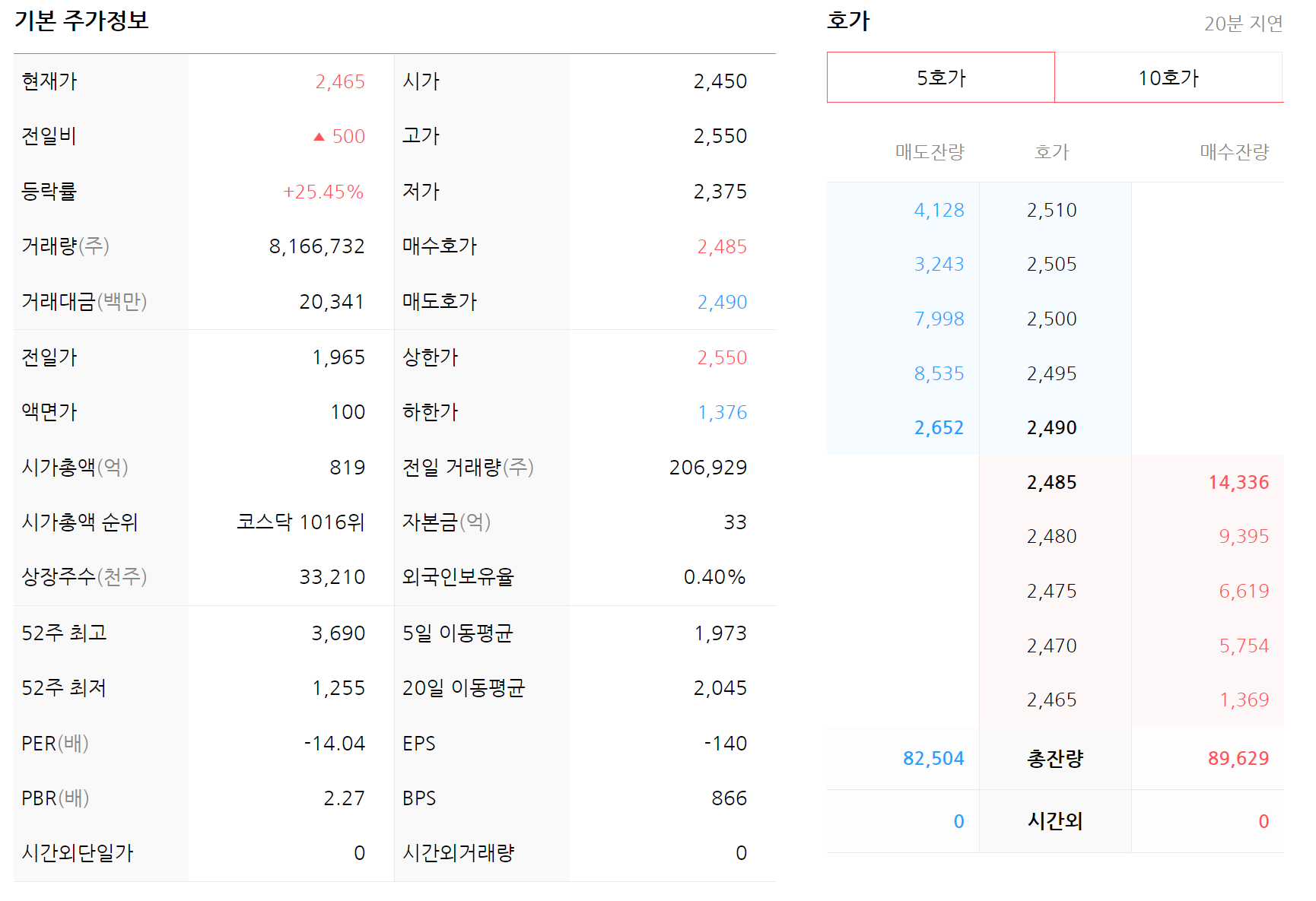The width and height of the screenshot is (1316, 901).
Task: Click the 매수잔량 column header
Action: tap(1235, 152)
